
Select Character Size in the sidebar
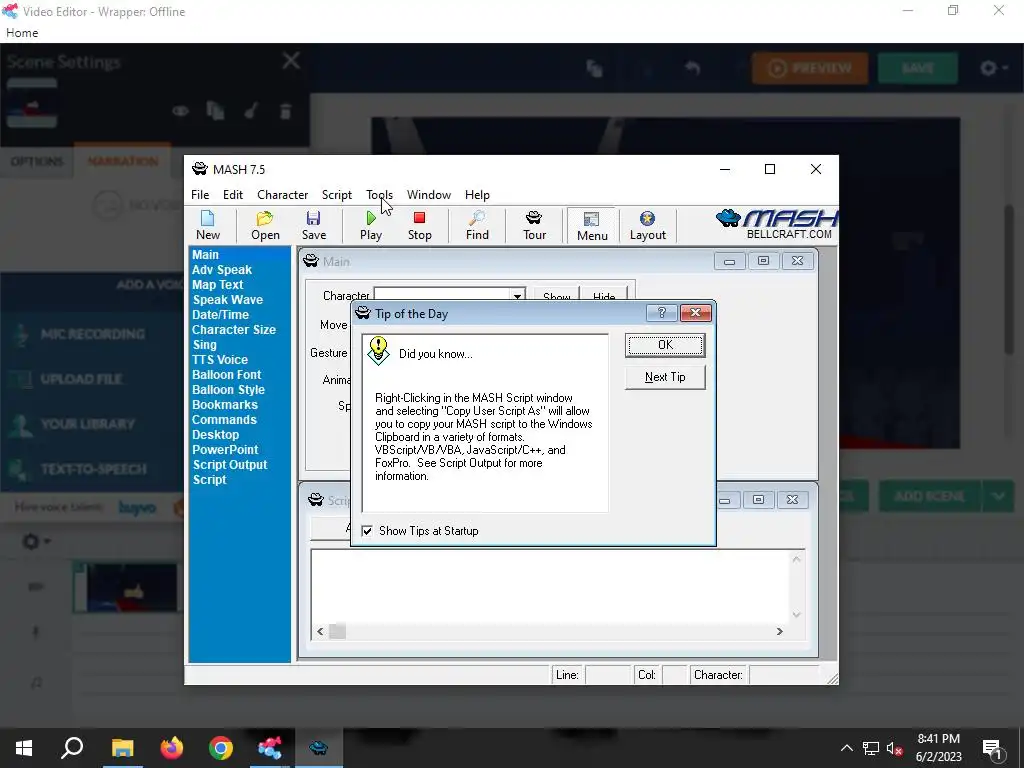(233, 330)
